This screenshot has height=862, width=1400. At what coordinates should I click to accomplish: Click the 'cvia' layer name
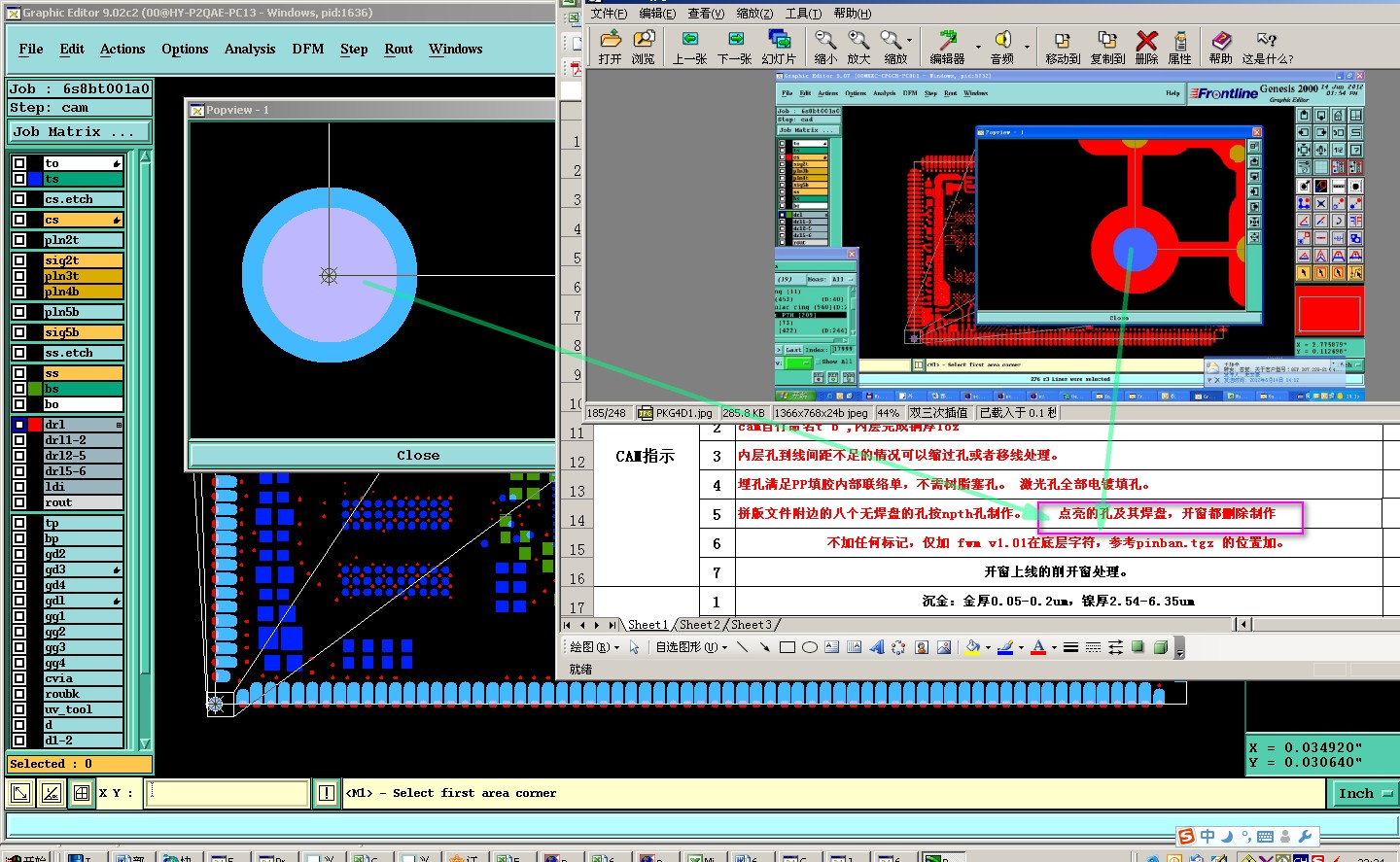pos(84,678)
